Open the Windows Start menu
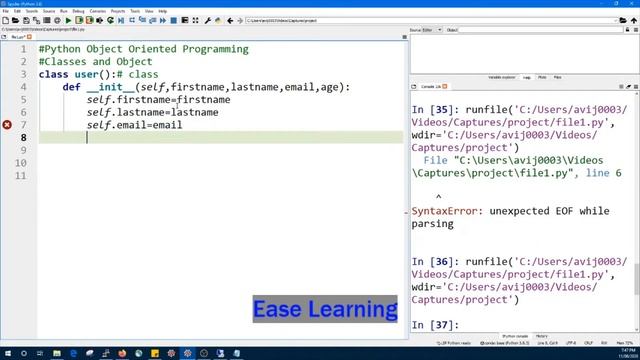The image size is (640, 360). (8, 353)
